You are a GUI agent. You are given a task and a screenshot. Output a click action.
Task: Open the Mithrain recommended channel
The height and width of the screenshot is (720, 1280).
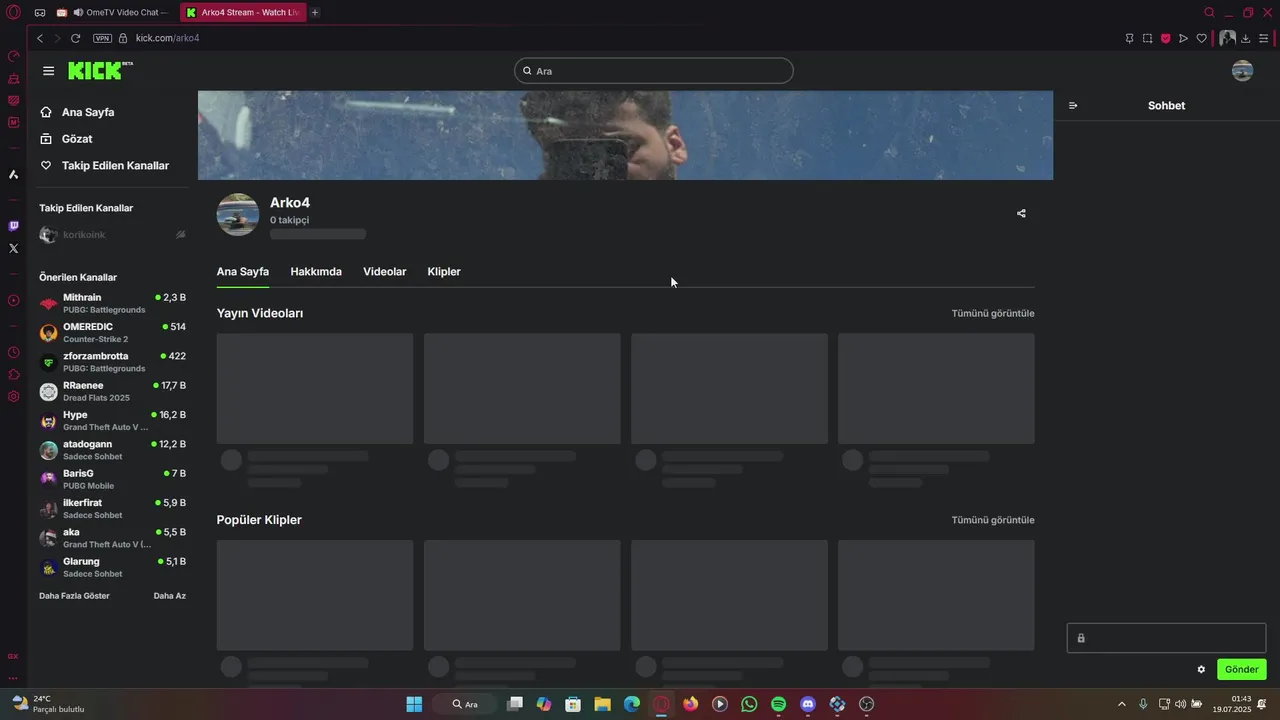point(112,303)
